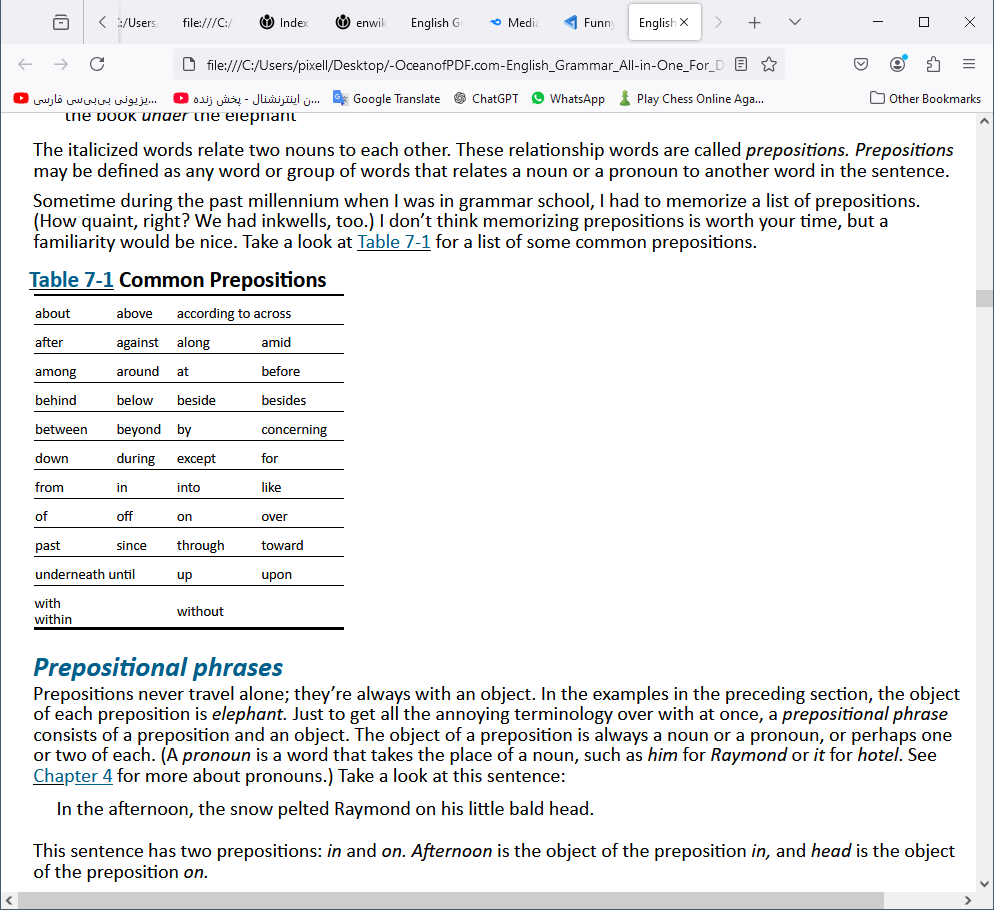Open a new tab with the plus button
This screenshot has width=994, height=910.
click(754, 23)
